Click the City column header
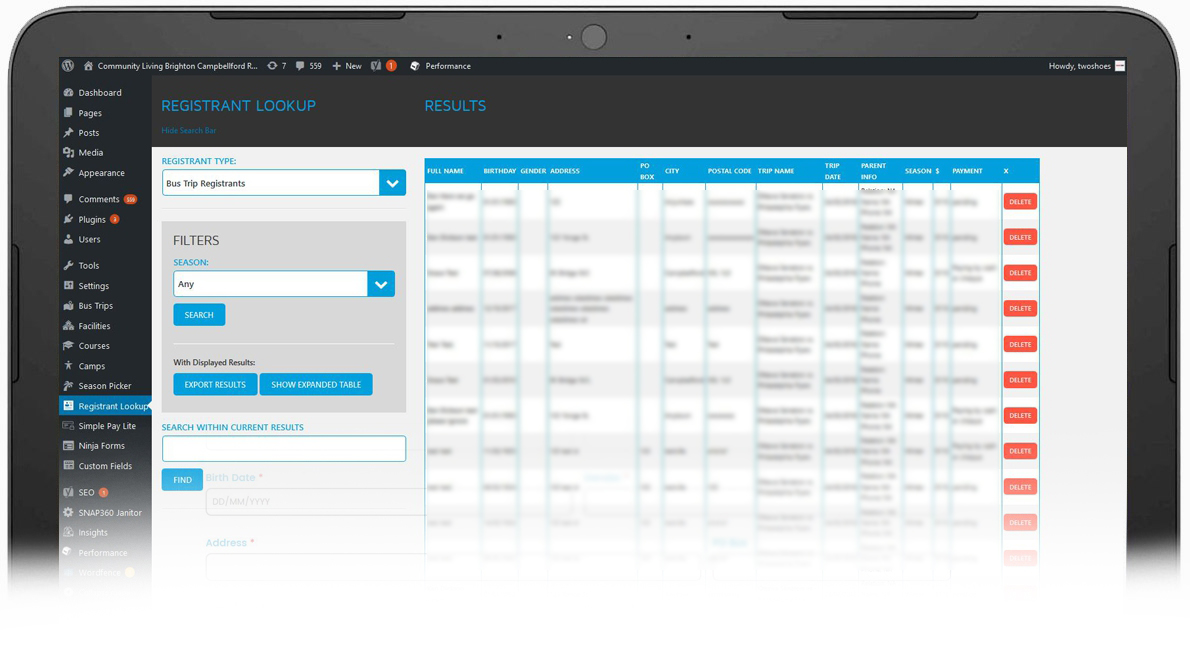 (672, 171)
